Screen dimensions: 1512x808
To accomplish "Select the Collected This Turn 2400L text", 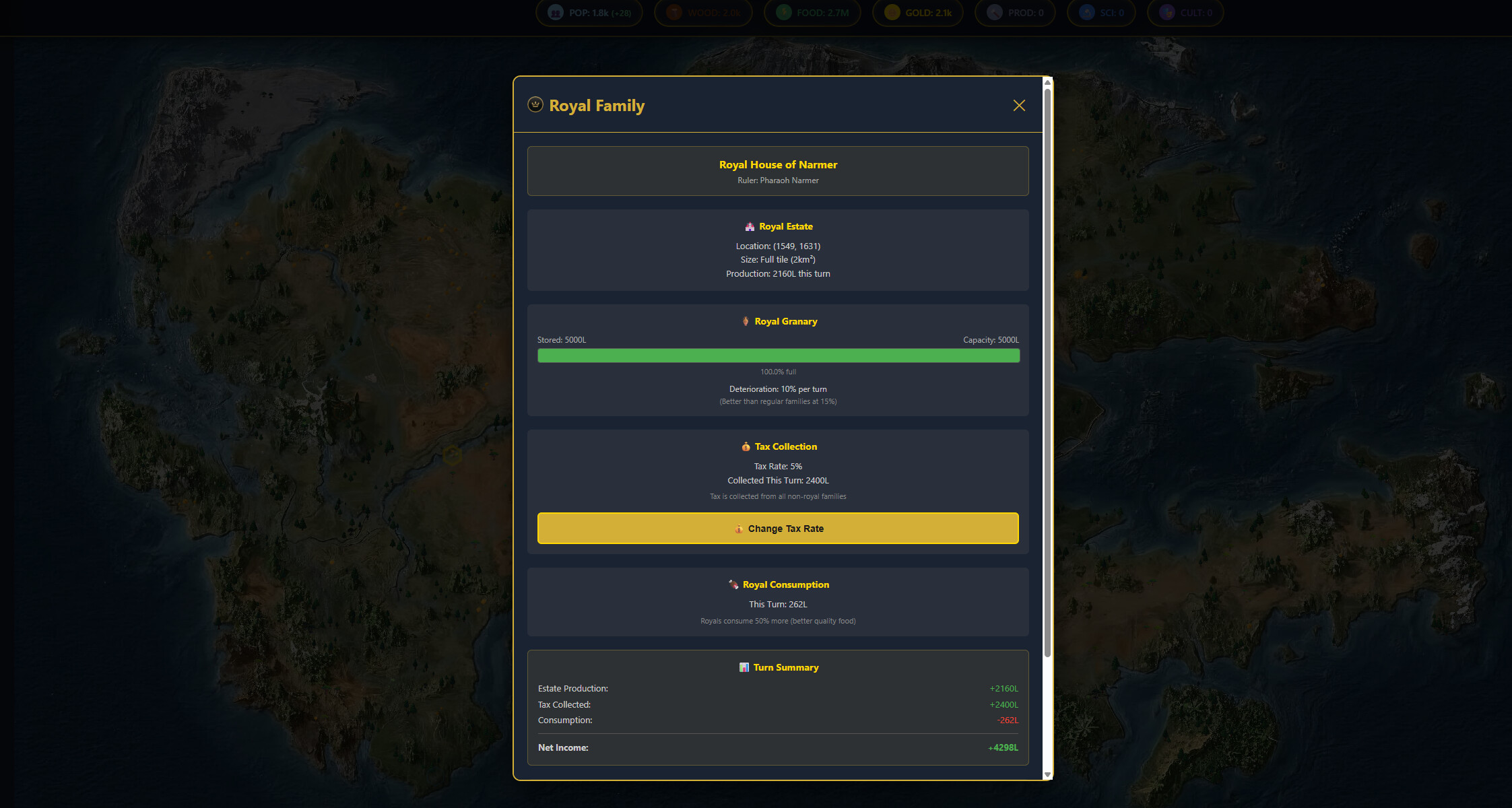I will [x=778, y=480].
